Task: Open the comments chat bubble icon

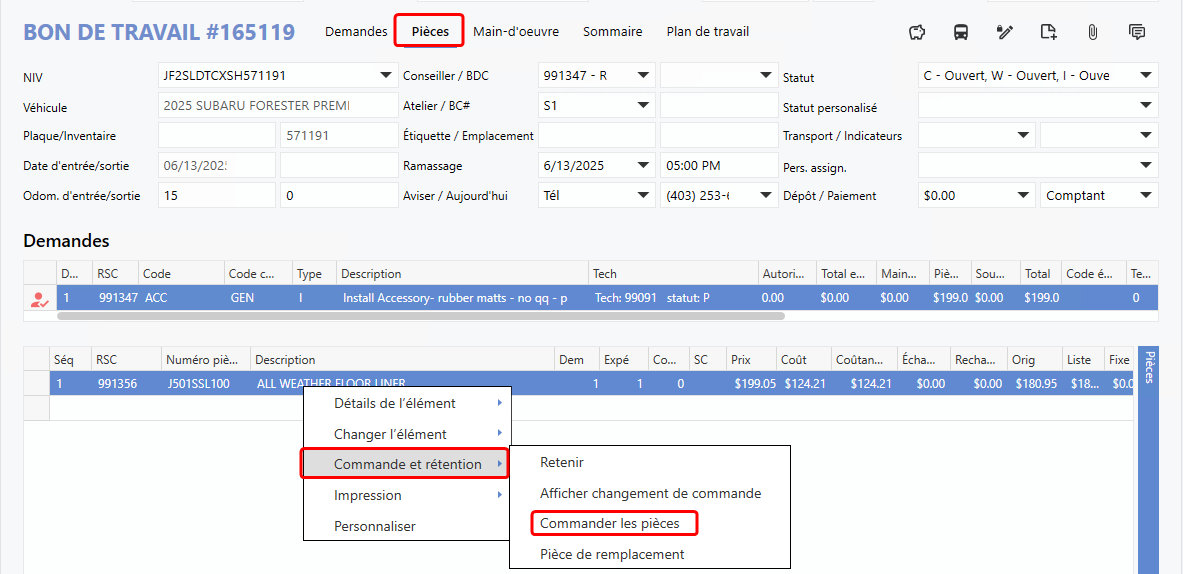Action: pos(1137,32)
